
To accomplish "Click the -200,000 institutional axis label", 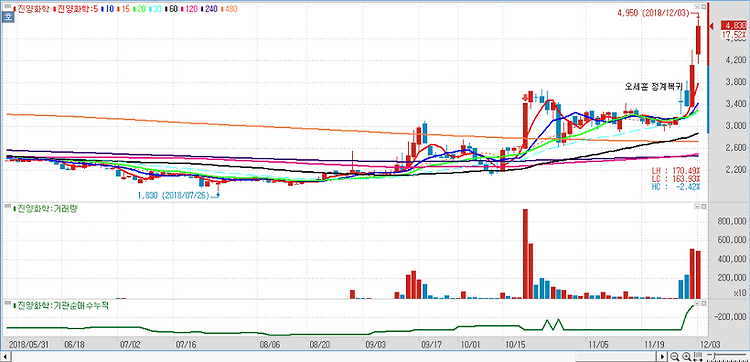I will (x=731, y=317).
